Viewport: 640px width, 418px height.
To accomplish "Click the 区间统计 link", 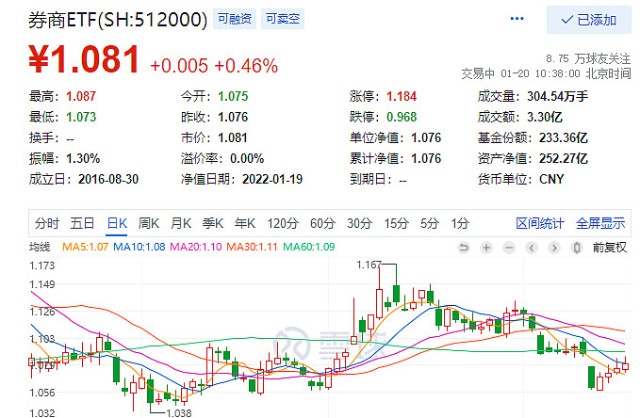I will click(x=540, y=223).
